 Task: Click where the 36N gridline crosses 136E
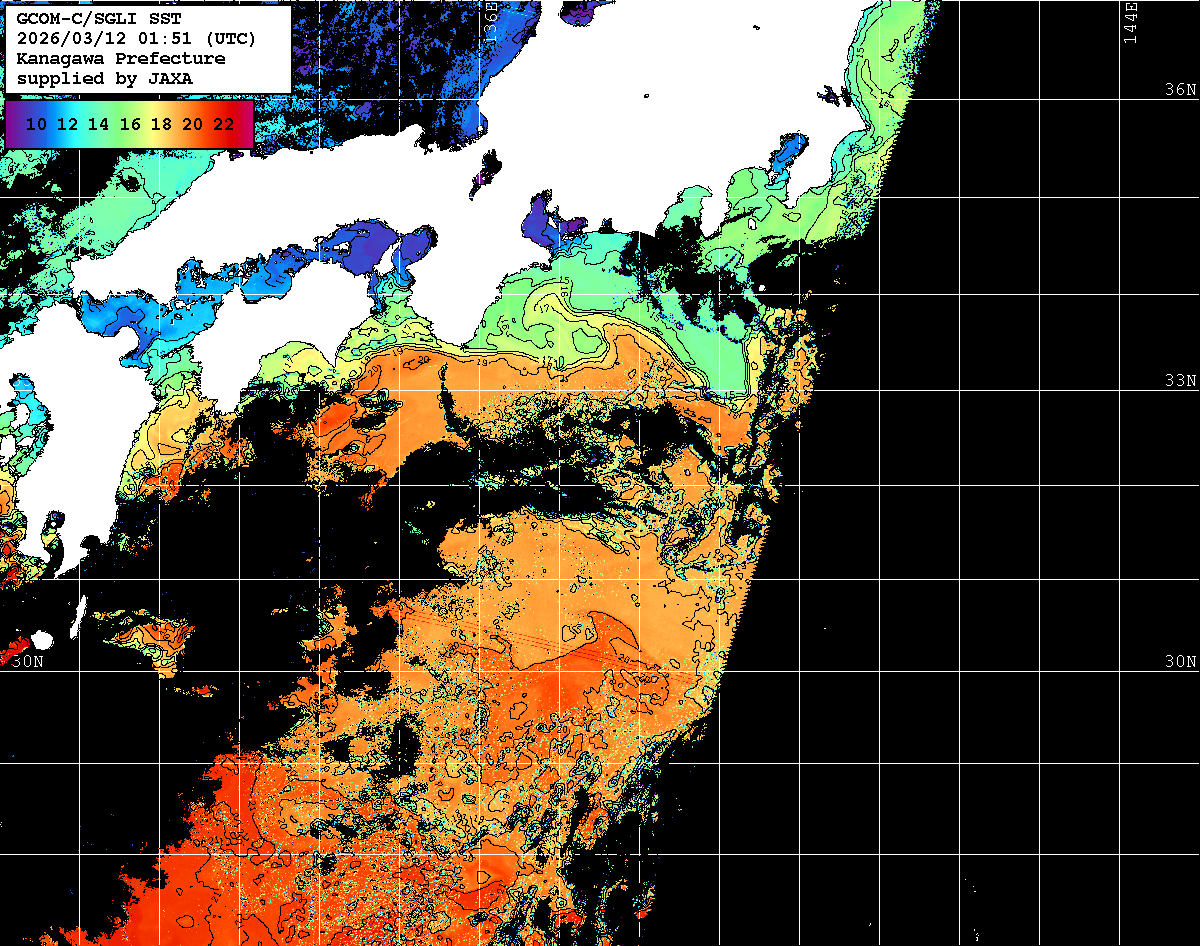(x=480, y=100)
